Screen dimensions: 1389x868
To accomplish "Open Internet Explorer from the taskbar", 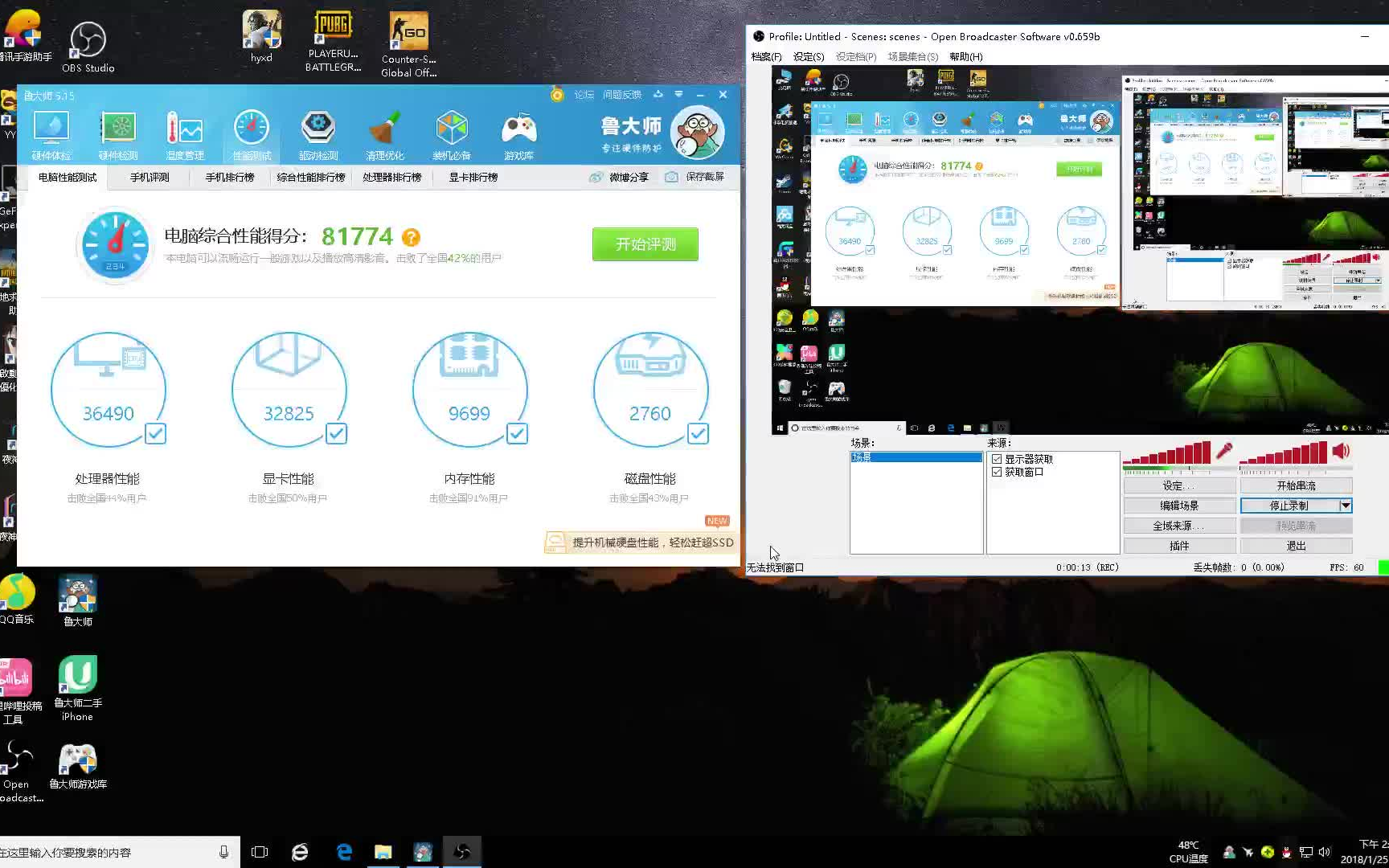I will point(300,852).
